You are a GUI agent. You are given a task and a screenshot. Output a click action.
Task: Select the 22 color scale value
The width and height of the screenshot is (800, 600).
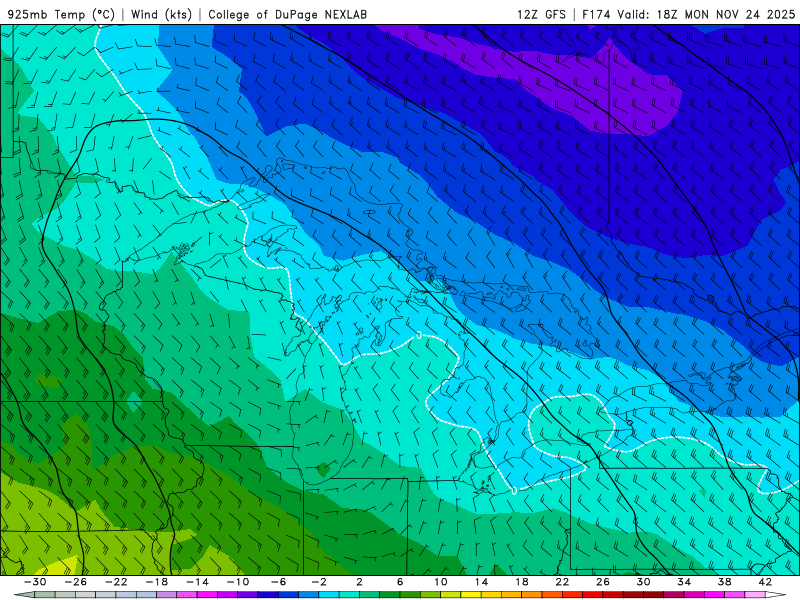click(562, 582)
